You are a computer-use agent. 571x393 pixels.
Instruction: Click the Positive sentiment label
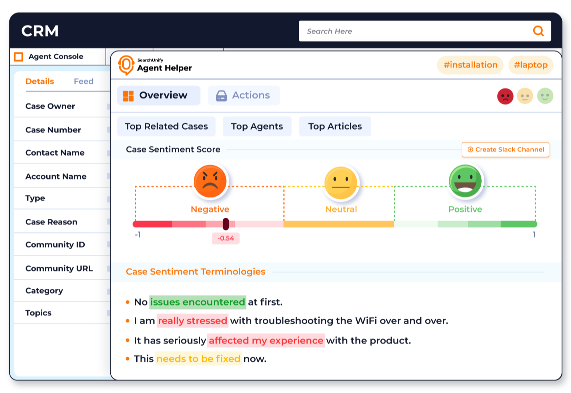point(465,209)
